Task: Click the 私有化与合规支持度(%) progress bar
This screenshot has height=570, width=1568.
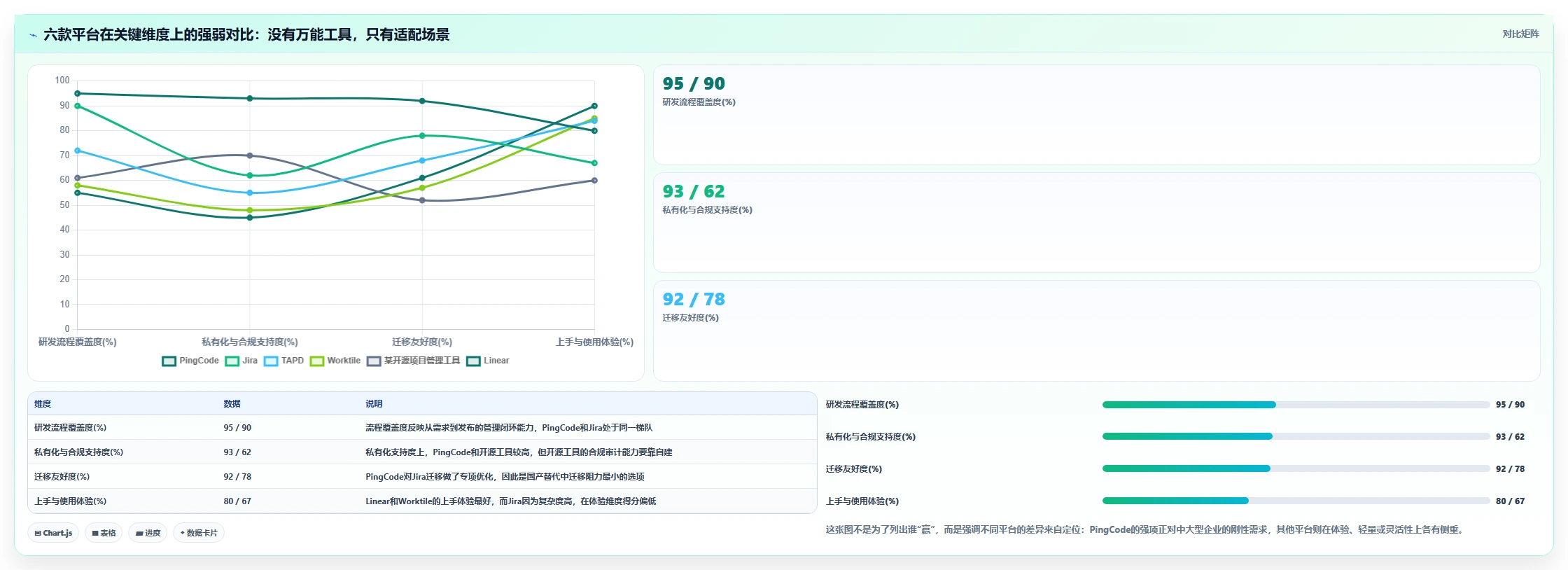Action: 1296,436
